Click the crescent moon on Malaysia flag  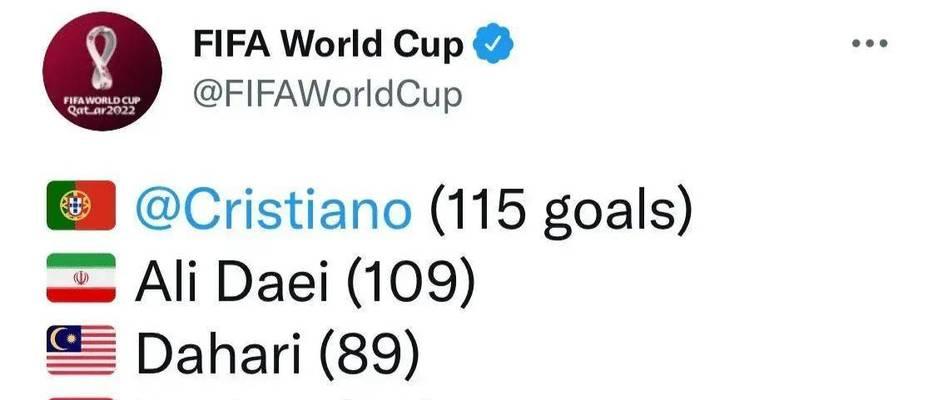pos(60,339)
